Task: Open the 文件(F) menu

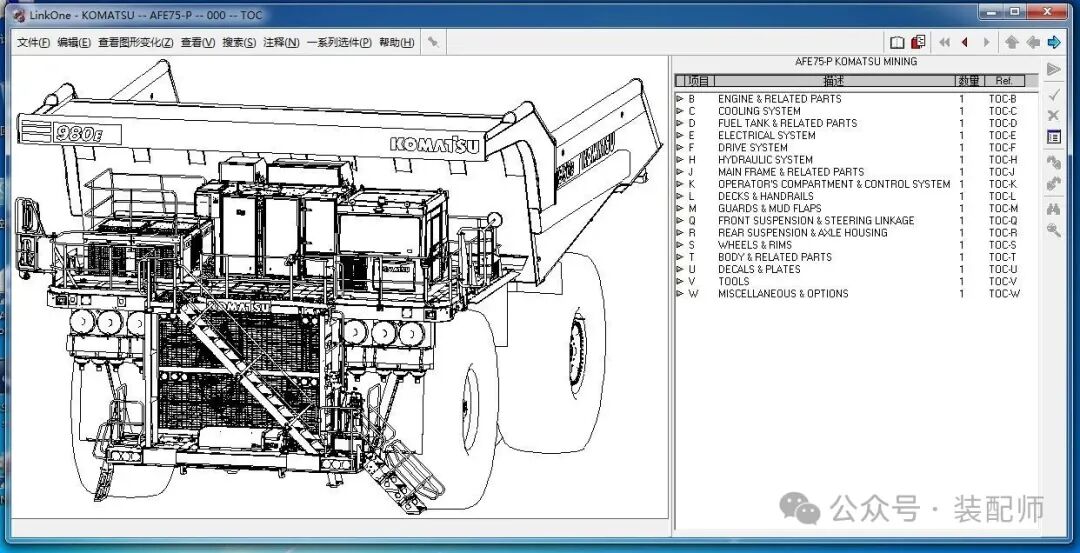Action: 33,43
